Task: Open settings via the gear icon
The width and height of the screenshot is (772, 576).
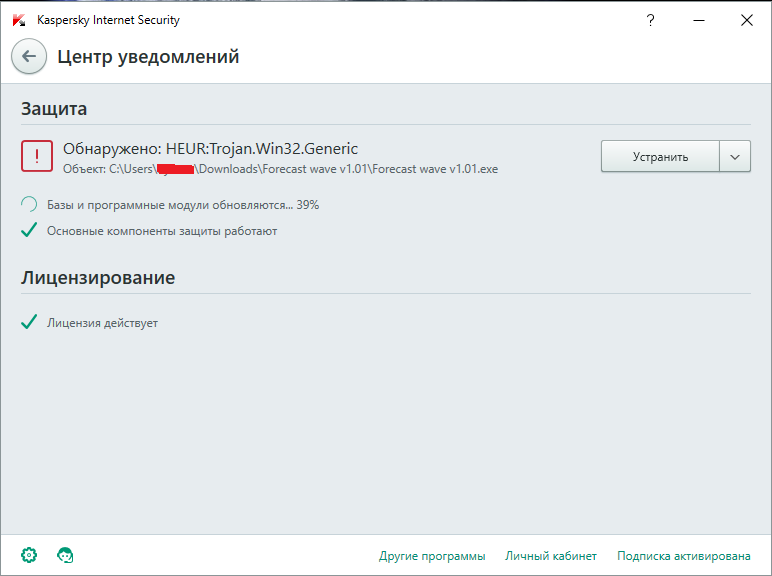Action: pyautogui.click(x=29, y=555)
